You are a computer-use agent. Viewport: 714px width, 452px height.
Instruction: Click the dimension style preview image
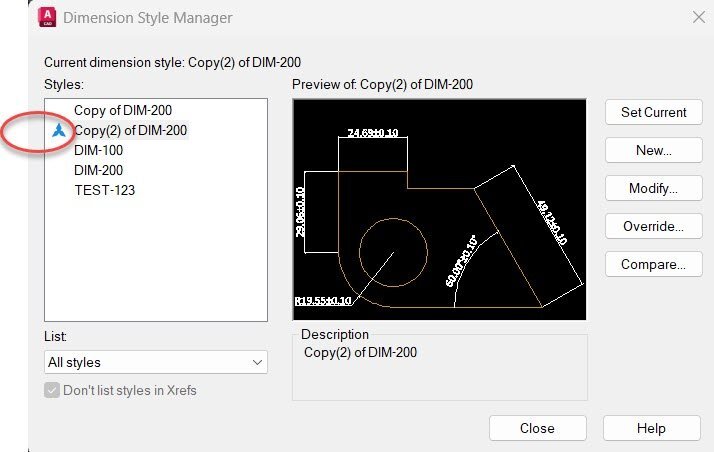click(x=439, y=209)
